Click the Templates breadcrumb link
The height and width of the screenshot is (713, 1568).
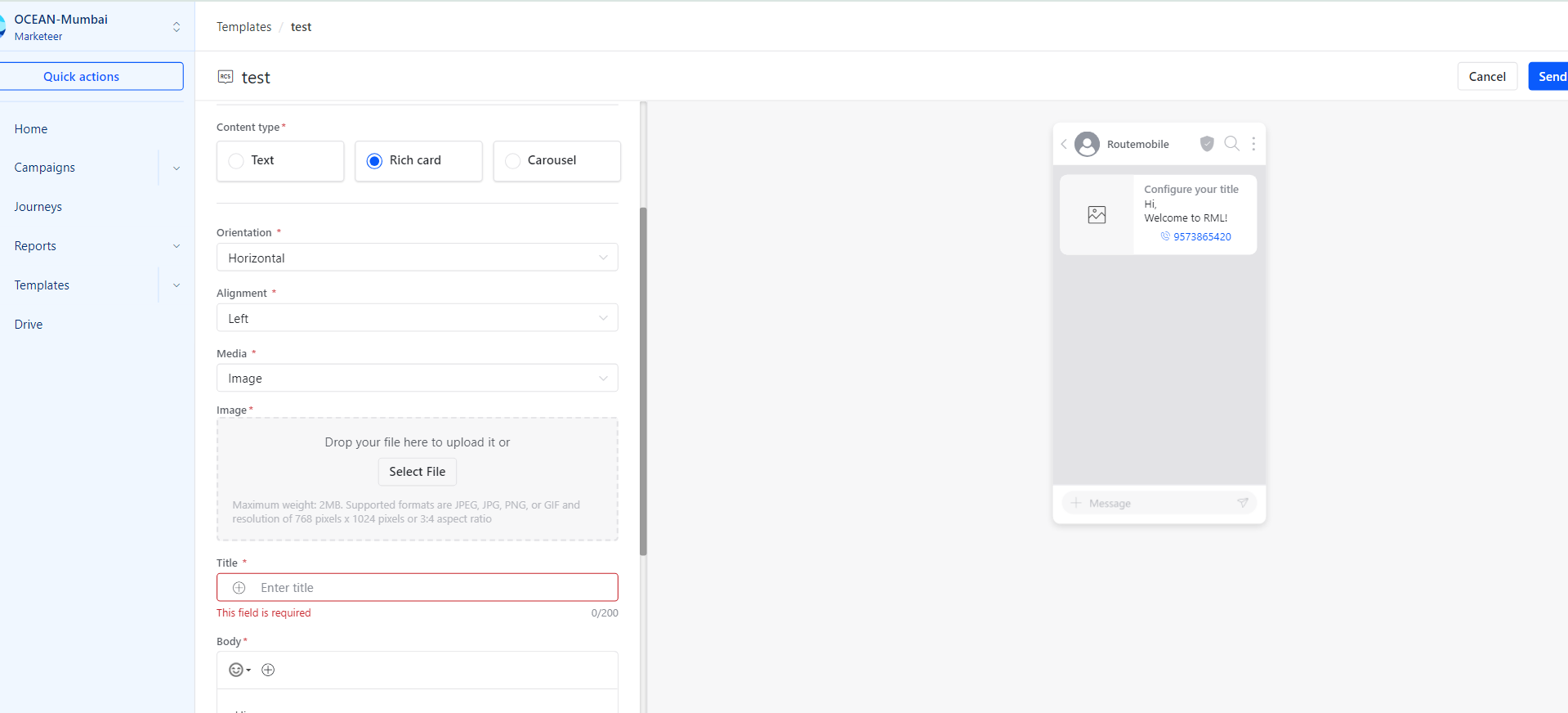[243, 27]
